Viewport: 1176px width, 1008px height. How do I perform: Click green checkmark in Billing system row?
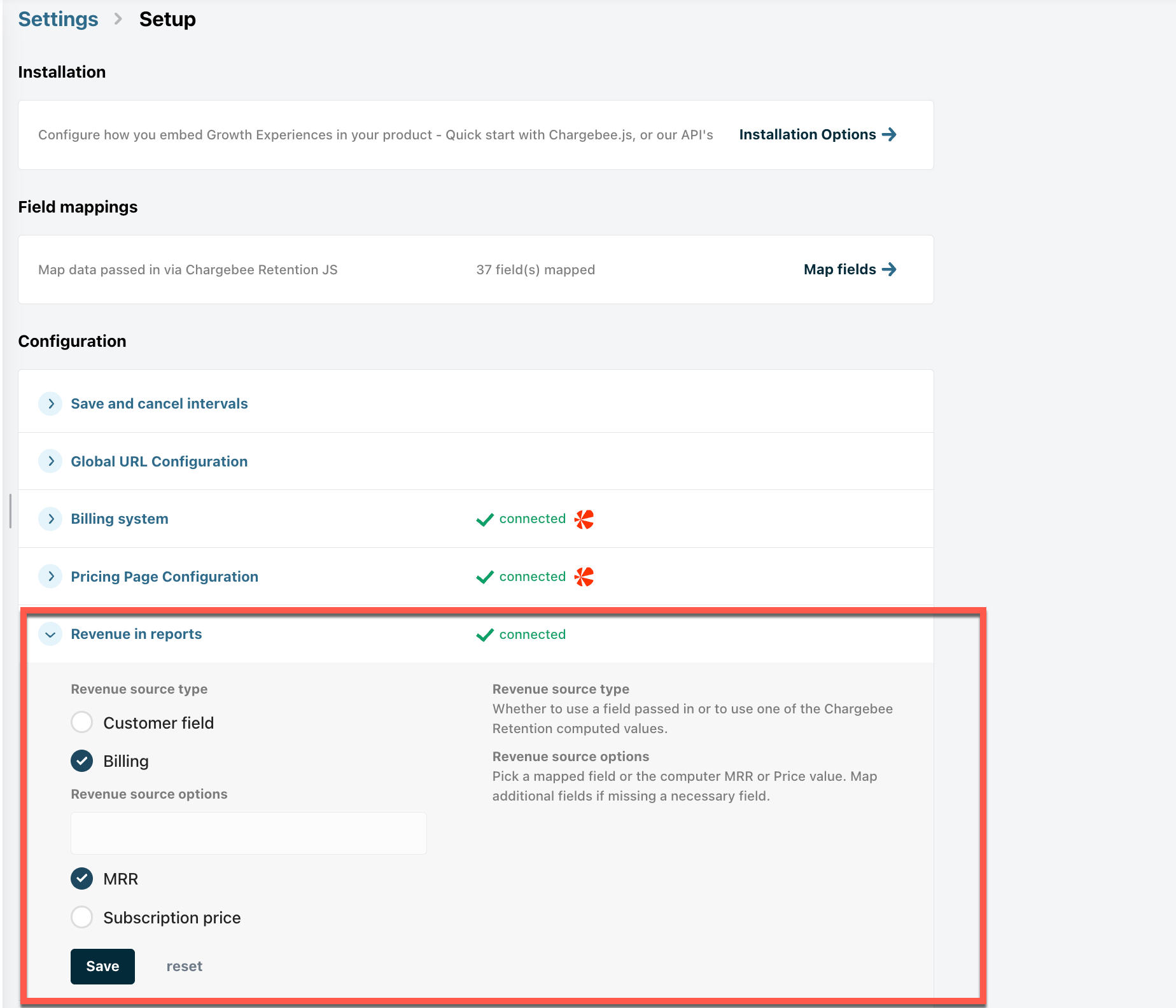[485, 519]
